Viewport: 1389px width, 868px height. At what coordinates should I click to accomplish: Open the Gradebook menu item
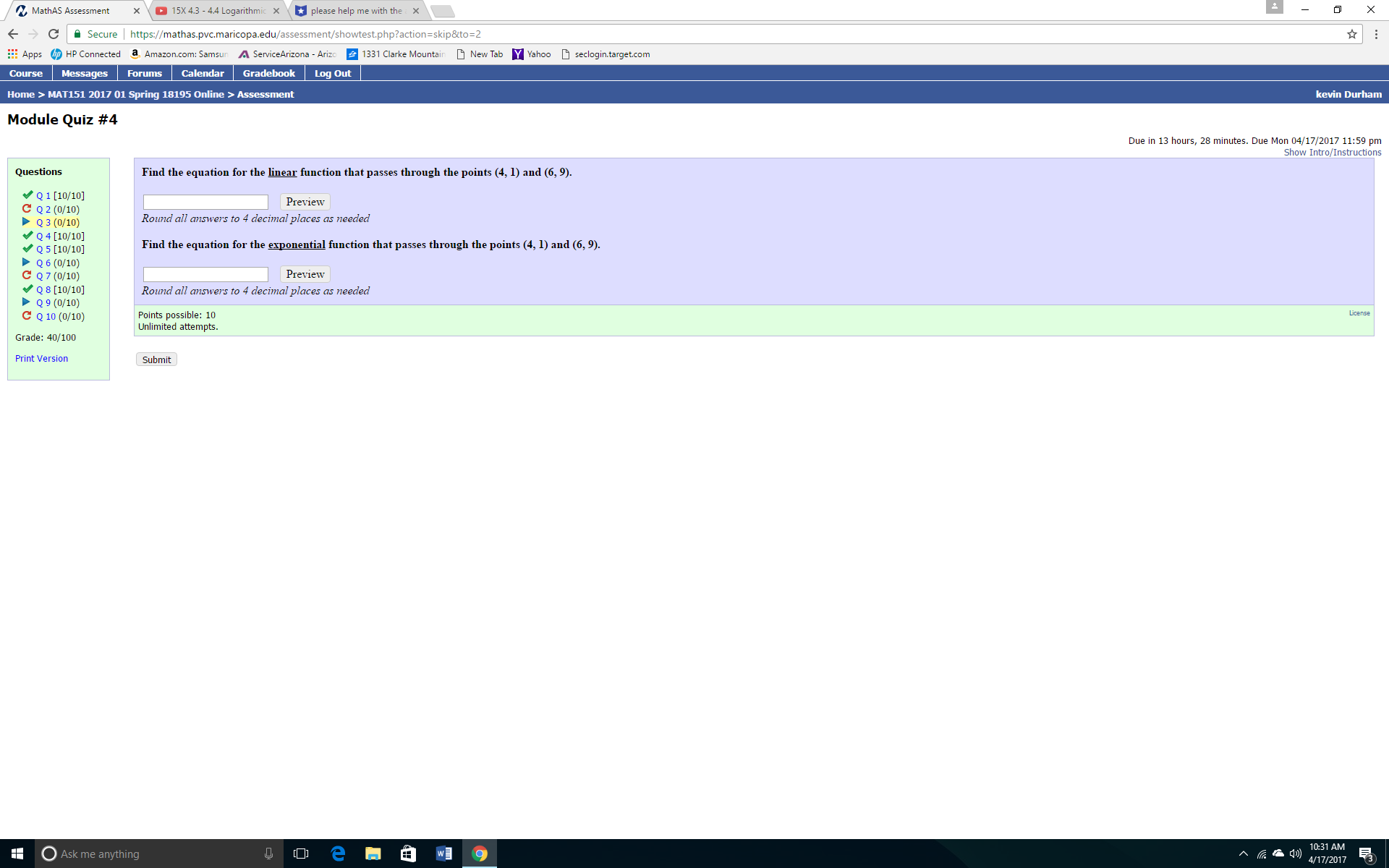(268, 72)
